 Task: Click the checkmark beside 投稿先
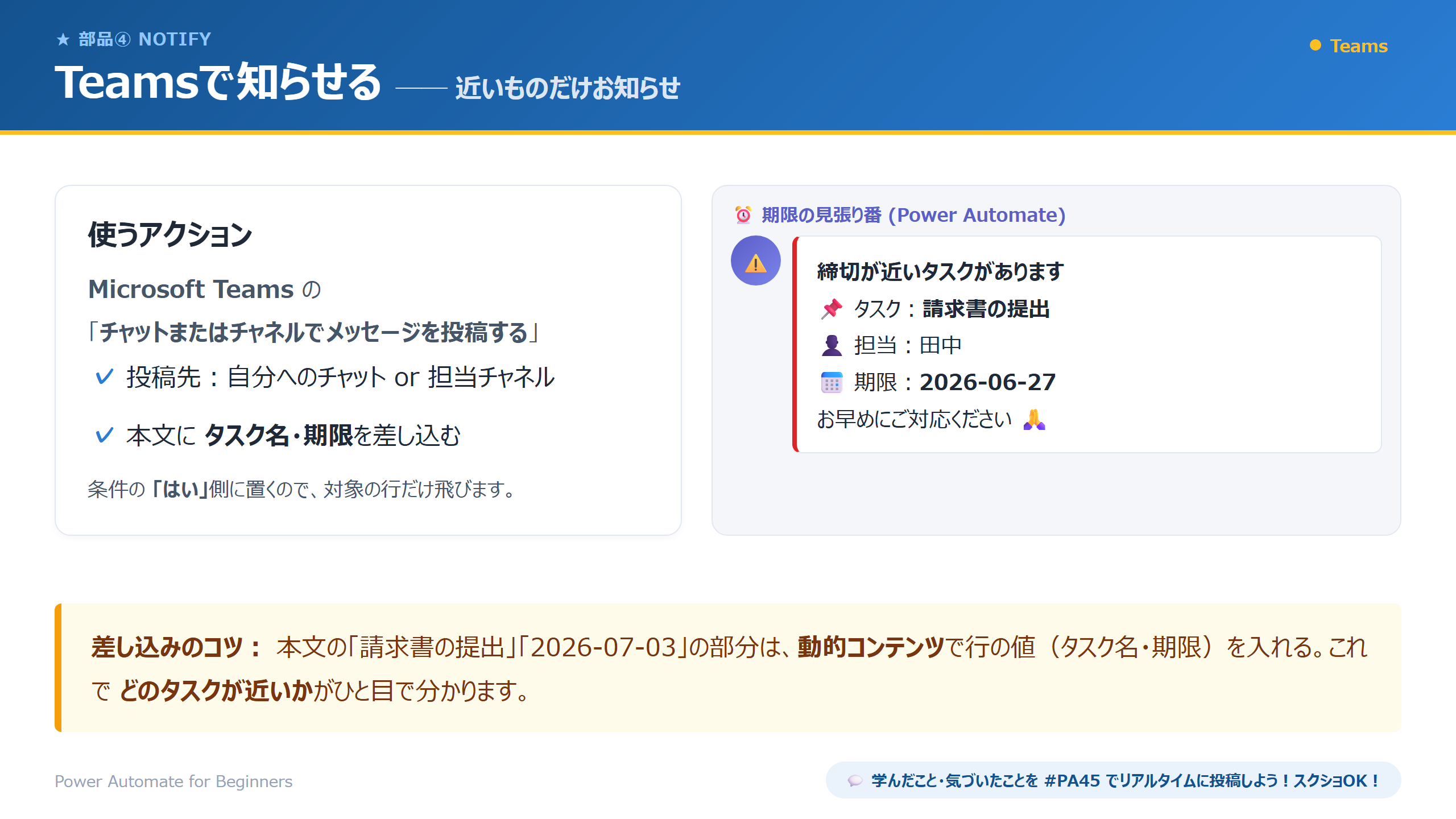tap(104, 377)
